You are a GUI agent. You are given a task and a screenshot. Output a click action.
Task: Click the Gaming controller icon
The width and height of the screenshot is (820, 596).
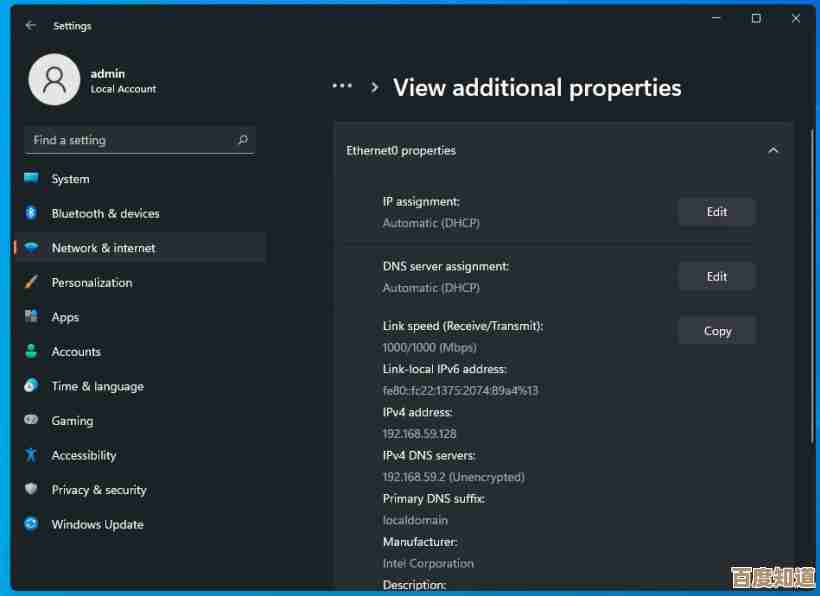click(31, 421)
